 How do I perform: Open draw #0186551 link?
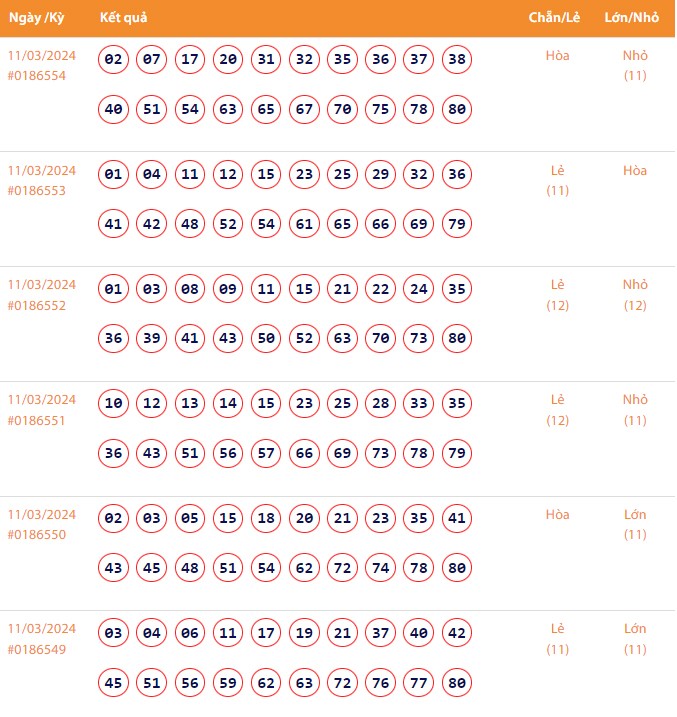click(x=36, y=420)
